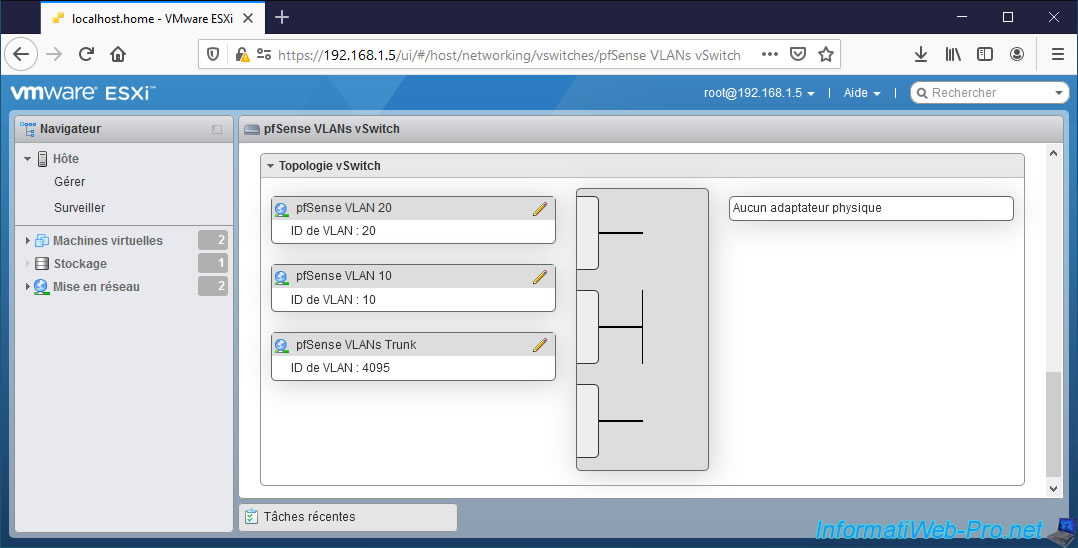Edit pfSense VLAN 10 with pencil icon
This screenshot has width=1078, height=548.
coord(540,277)
